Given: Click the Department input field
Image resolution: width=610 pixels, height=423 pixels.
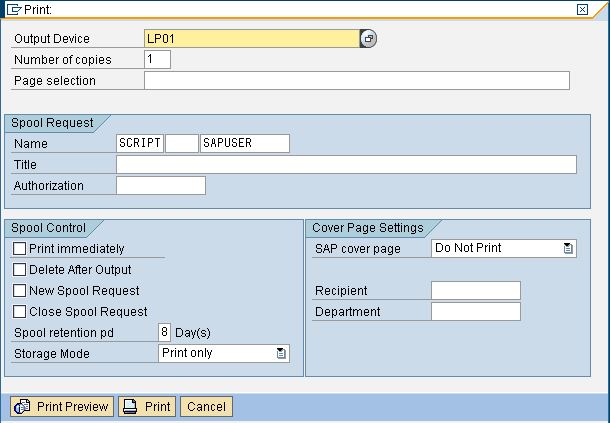Looking at the screenshot, I should 476,311.
